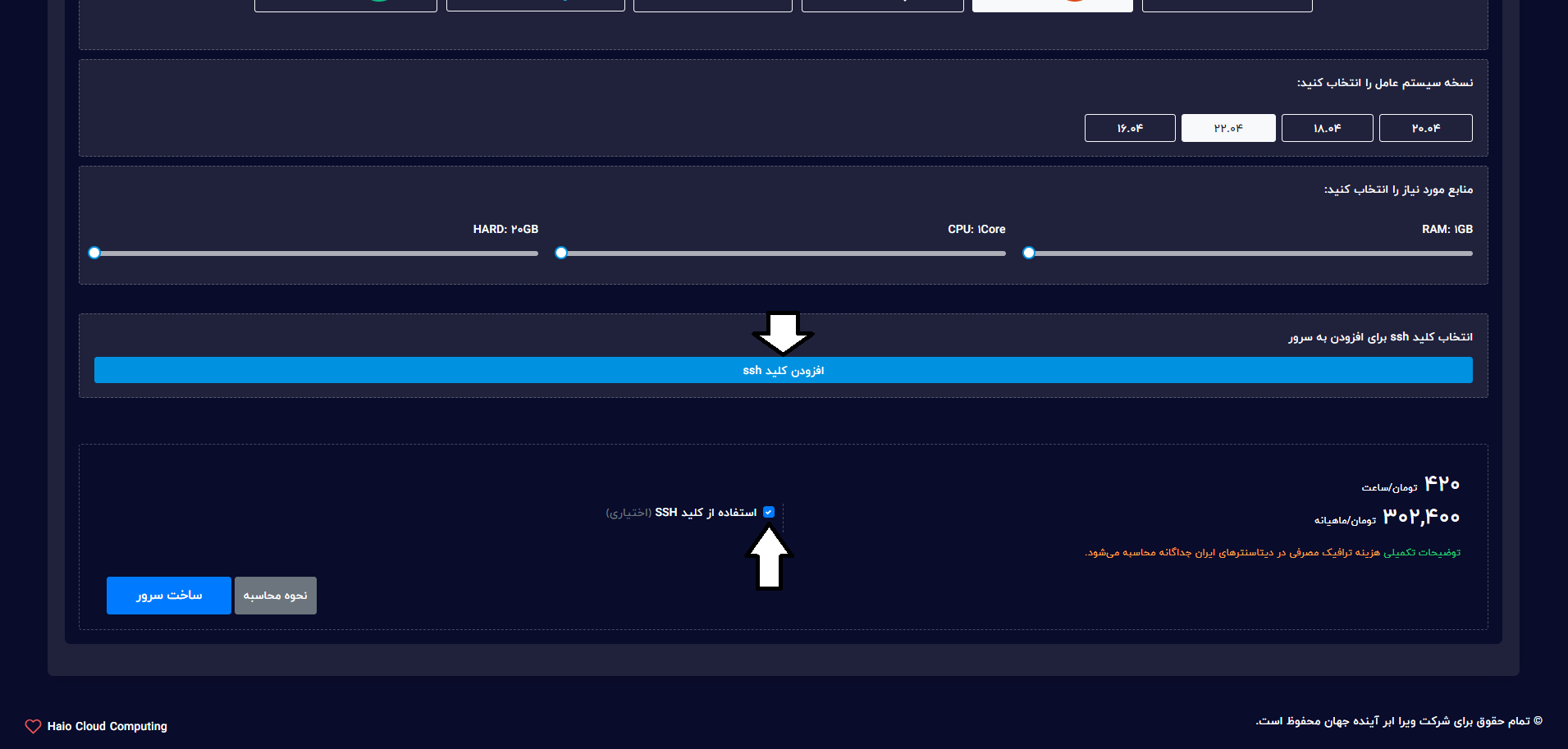
Task: Click the HARD disk slider handle
Action: 94,253
